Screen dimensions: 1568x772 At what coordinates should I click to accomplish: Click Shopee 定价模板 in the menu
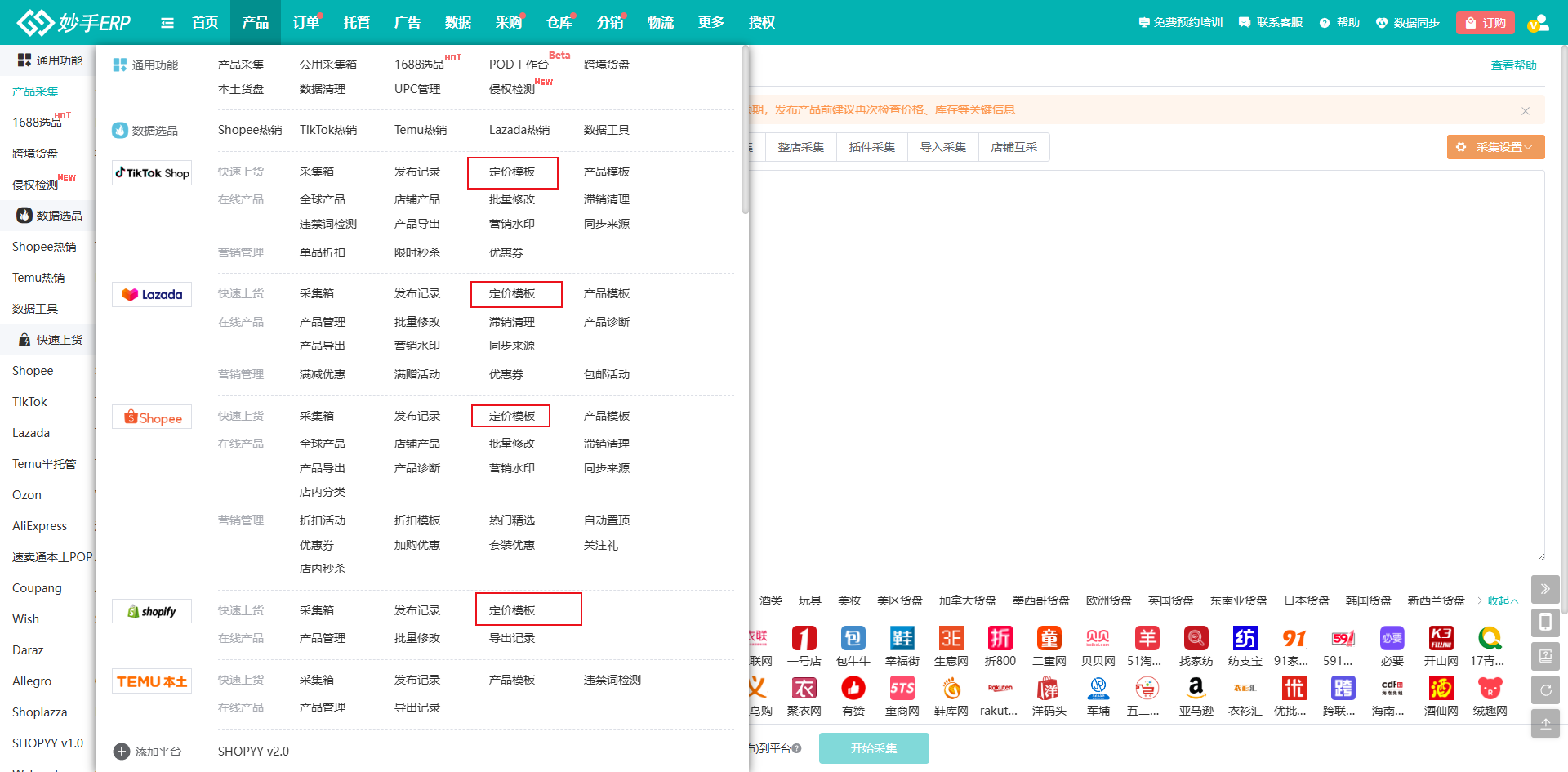511,416
